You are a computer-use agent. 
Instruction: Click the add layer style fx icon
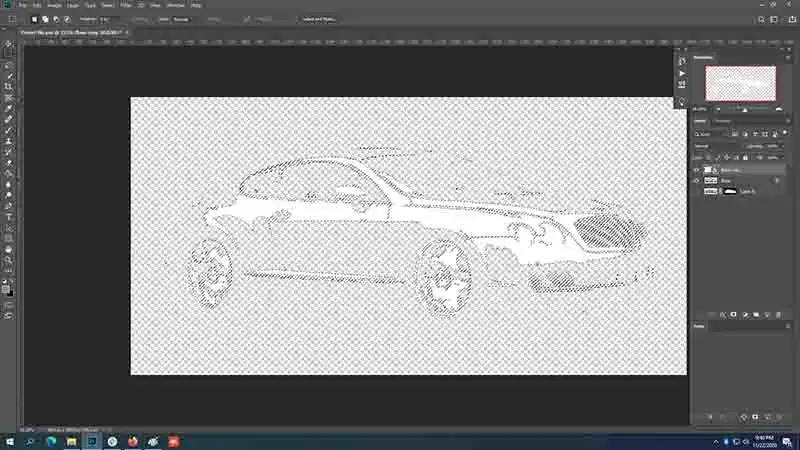pos(722,315)
